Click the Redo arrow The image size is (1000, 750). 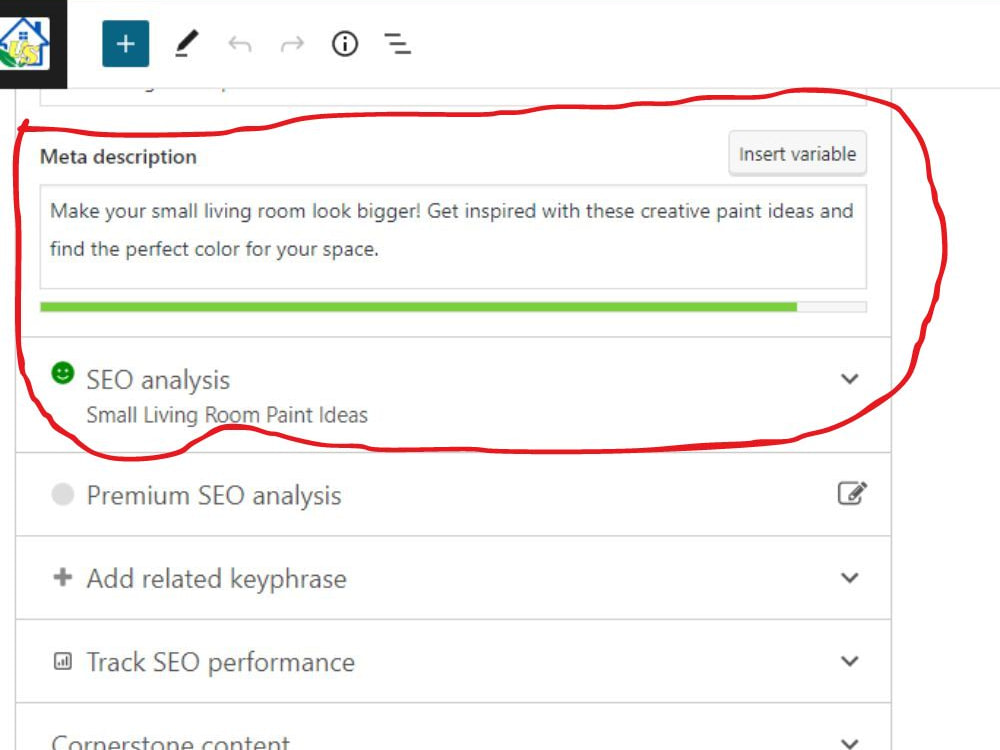pyautogui.click(x=292, y=44)
